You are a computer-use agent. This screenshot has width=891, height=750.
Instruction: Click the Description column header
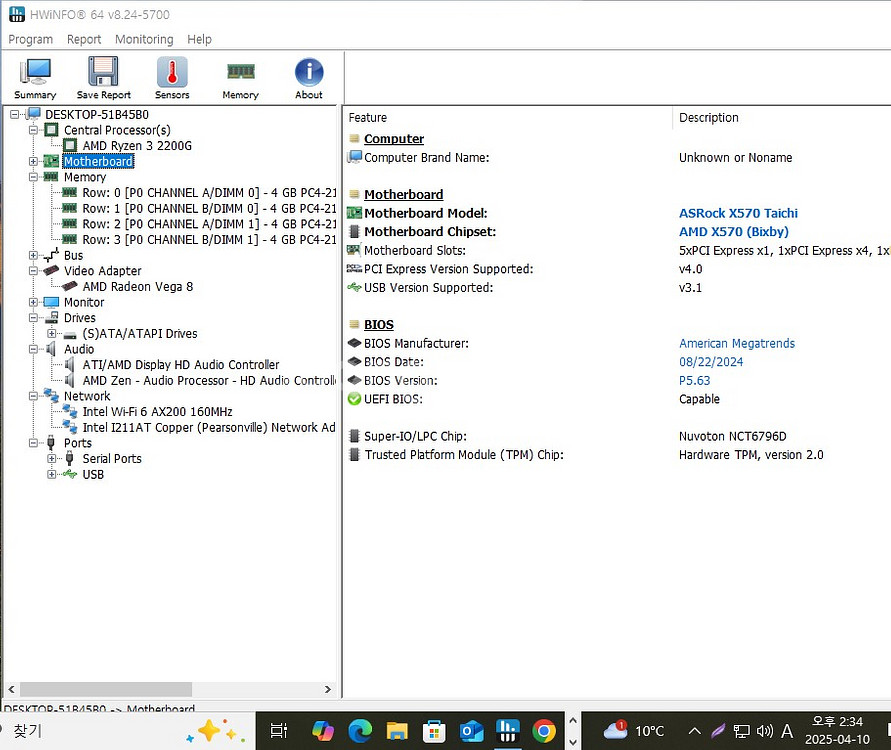click(x=782, y=118)
